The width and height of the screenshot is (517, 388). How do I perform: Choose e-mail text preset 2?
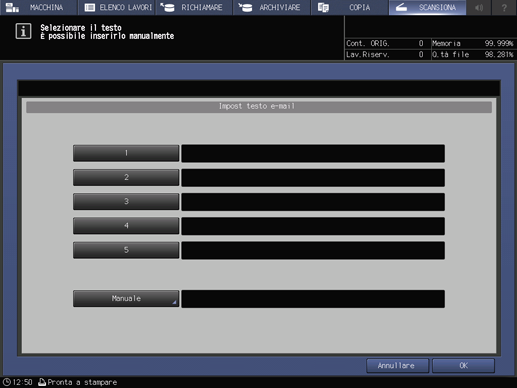tap(126, 177)
